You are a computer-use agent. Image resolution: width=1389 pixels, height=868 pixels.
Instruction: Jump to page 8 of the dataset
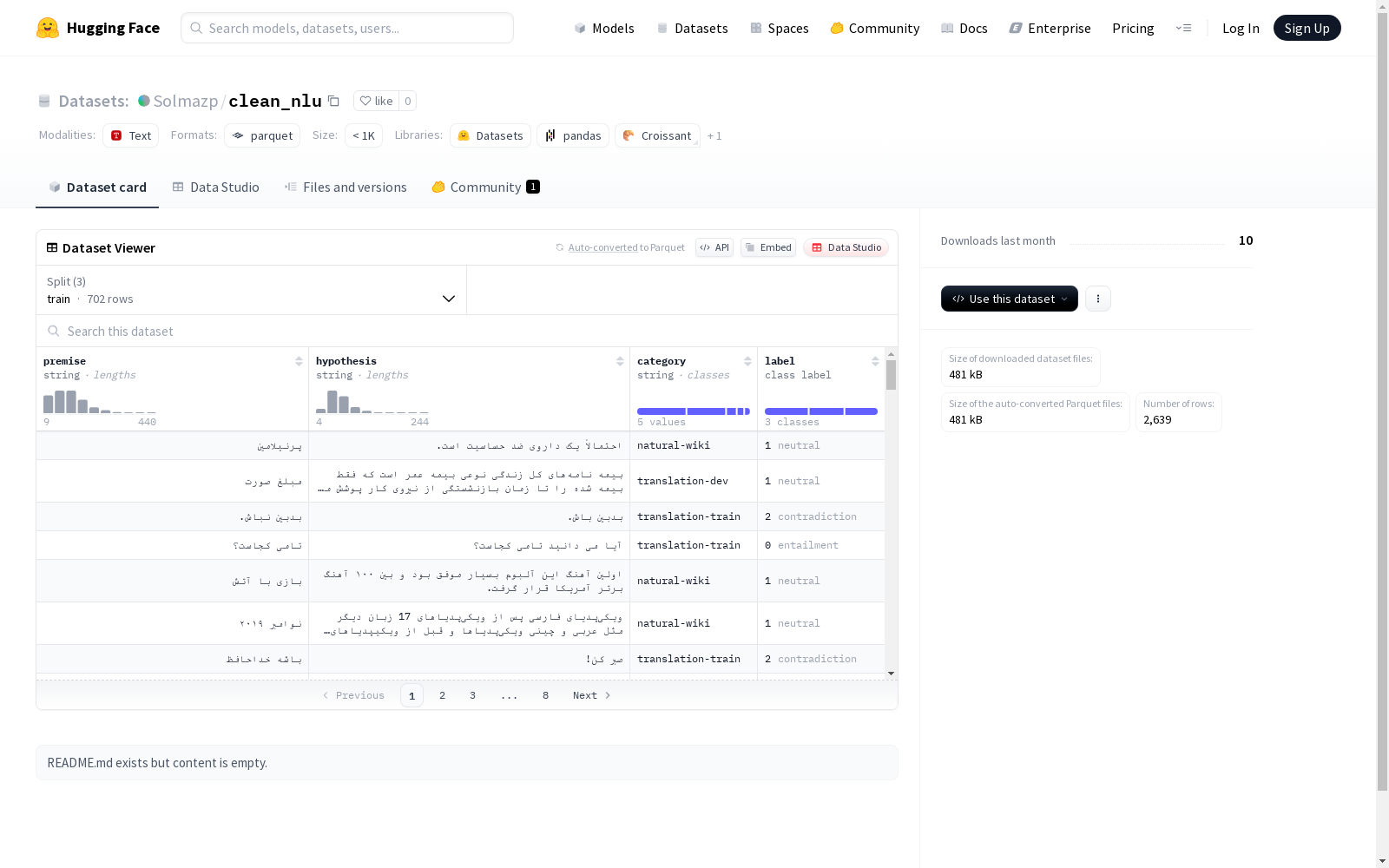545,695
